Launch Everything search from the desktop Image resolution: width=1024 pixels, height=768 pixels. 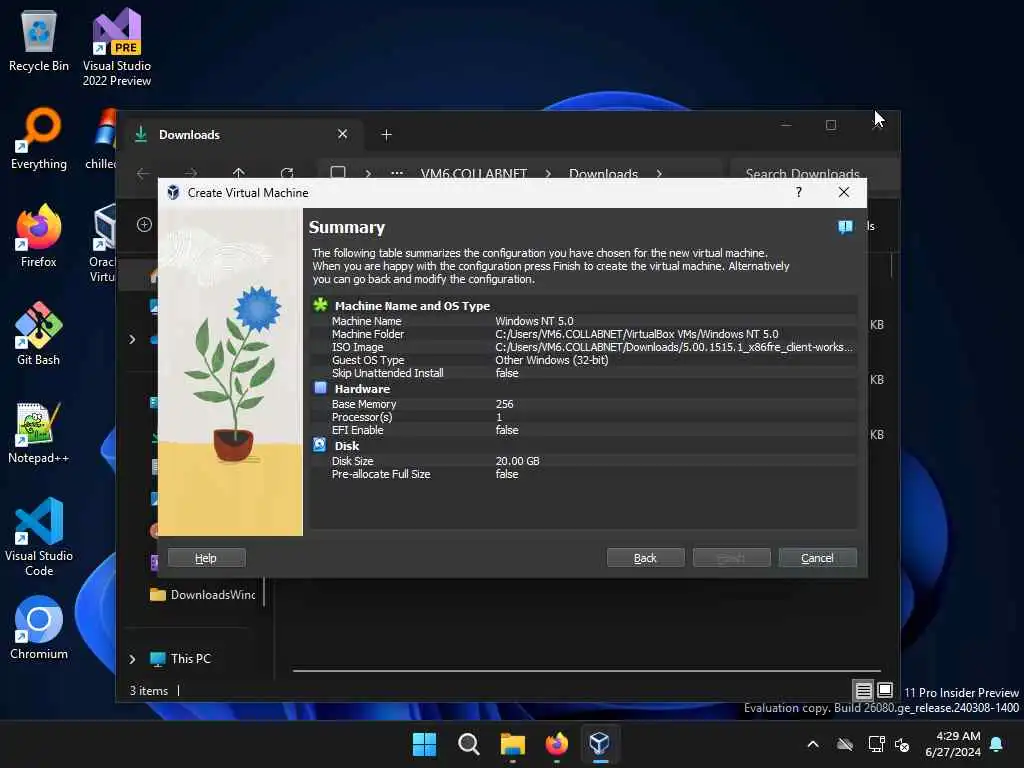click(39, 138)
